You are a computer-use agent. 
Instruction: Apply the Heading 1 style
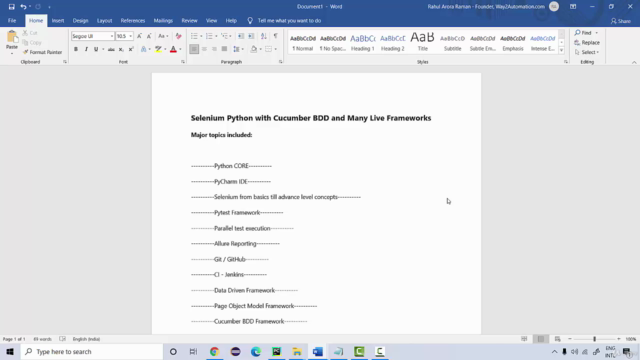[x=362, y=42]
